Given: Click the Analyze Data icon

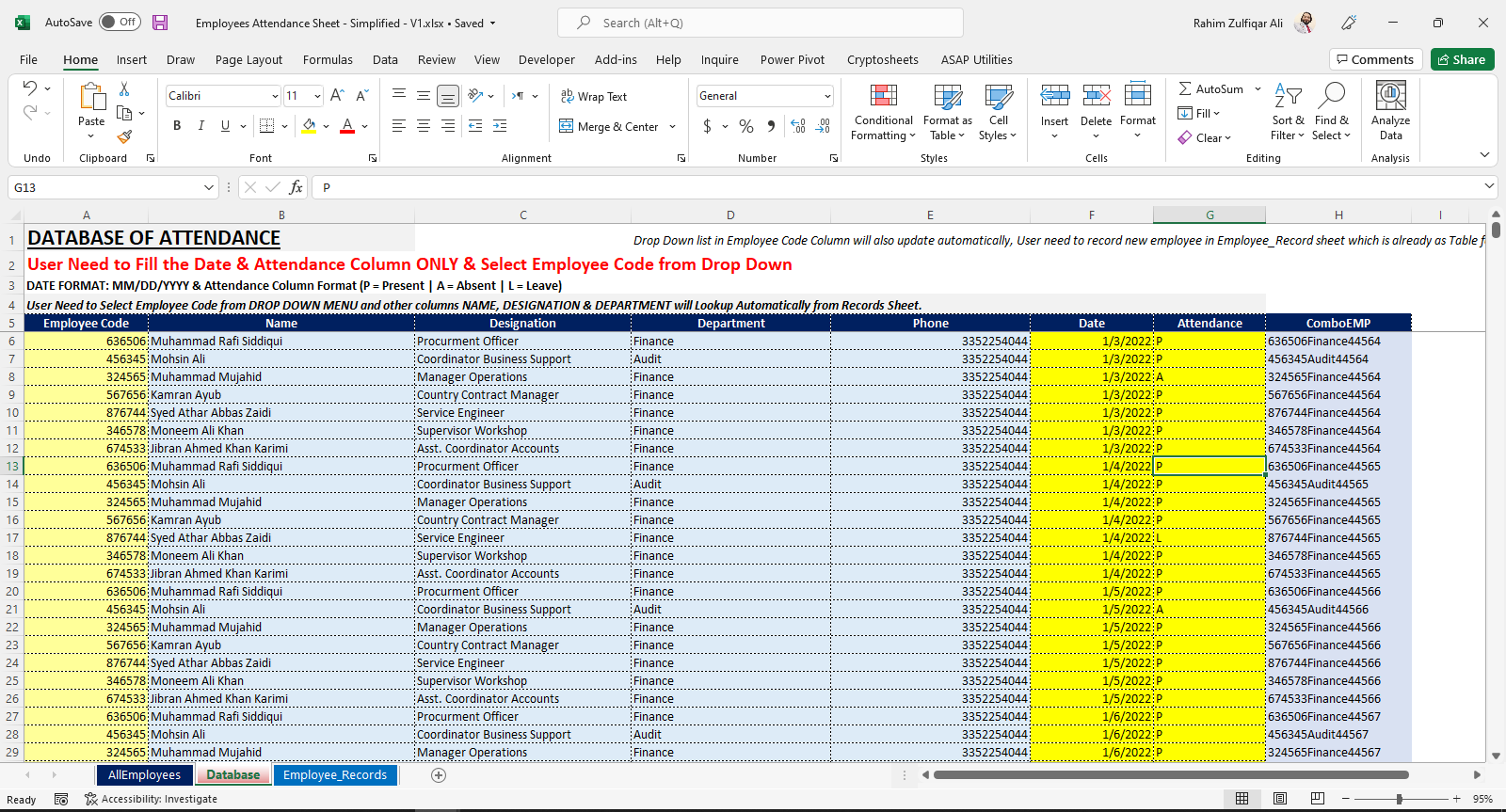Looking at the screenshot, I should [x=1391, y=97].
